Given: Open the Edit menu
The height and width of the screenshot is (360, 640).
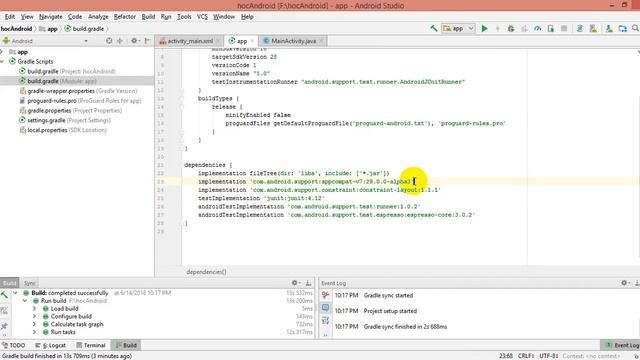Looking at the screenshot, I should [x=10, y=17].
